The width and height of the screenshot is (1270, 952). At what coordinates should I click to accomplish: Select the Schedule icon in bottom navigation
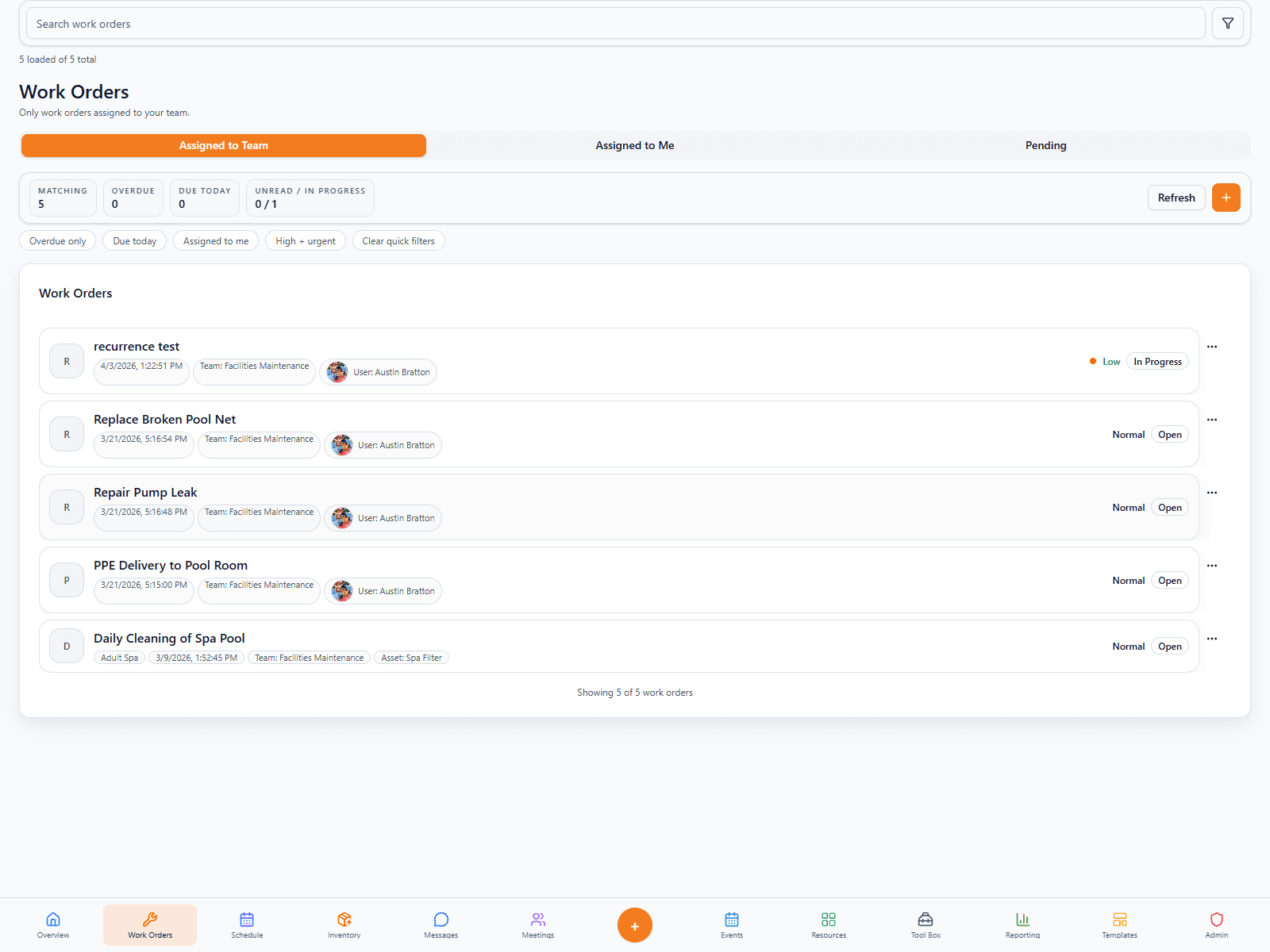247,924
